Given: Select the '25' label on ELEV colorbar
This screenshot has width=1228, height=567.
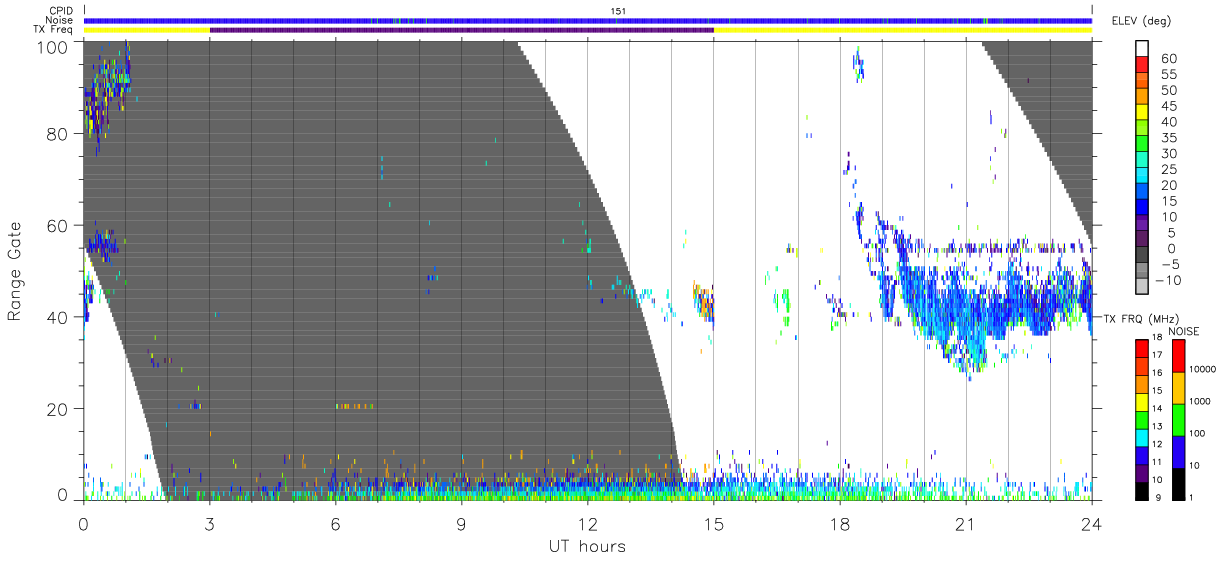Looking at the screenshot, I should pos(1168,170).
